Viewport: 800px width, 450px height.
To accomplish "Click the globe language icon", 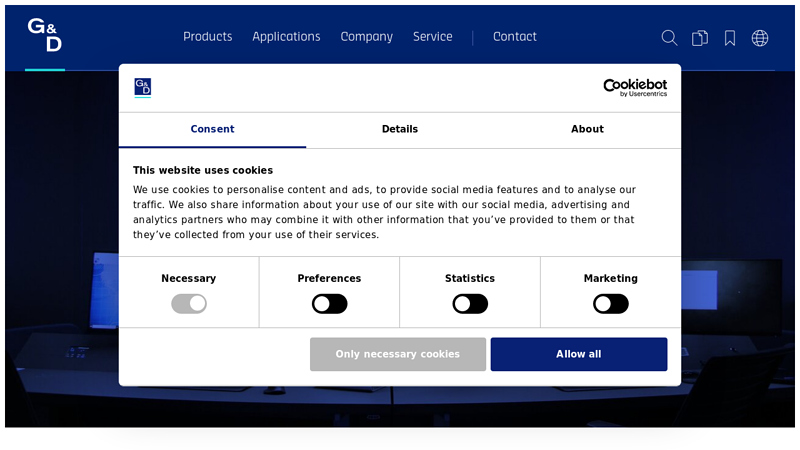I will click(x=760, y=38).
